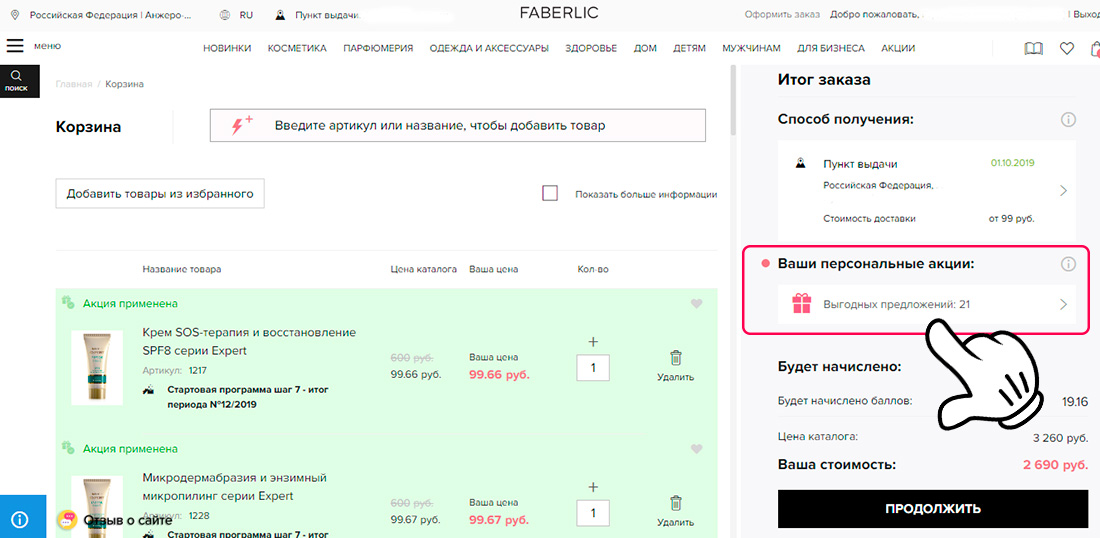Click the globe language icon
1100x538 pixels.
coord(224,14)
